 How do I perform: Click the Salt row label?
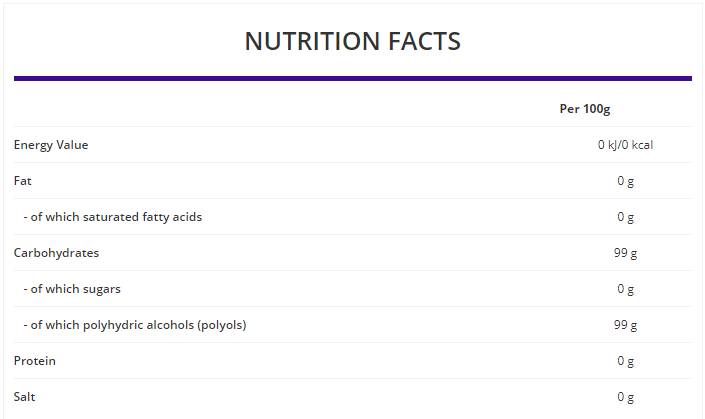(x=25, y=397)
